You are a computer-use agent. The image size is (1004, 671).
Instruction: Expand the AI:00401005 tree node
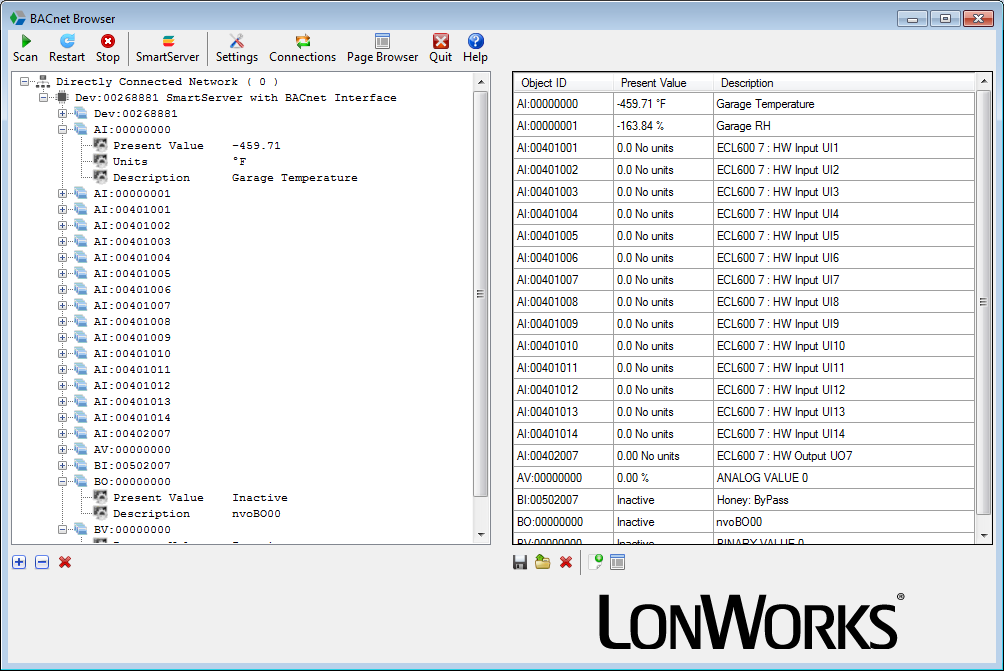[x=62, y=273]
